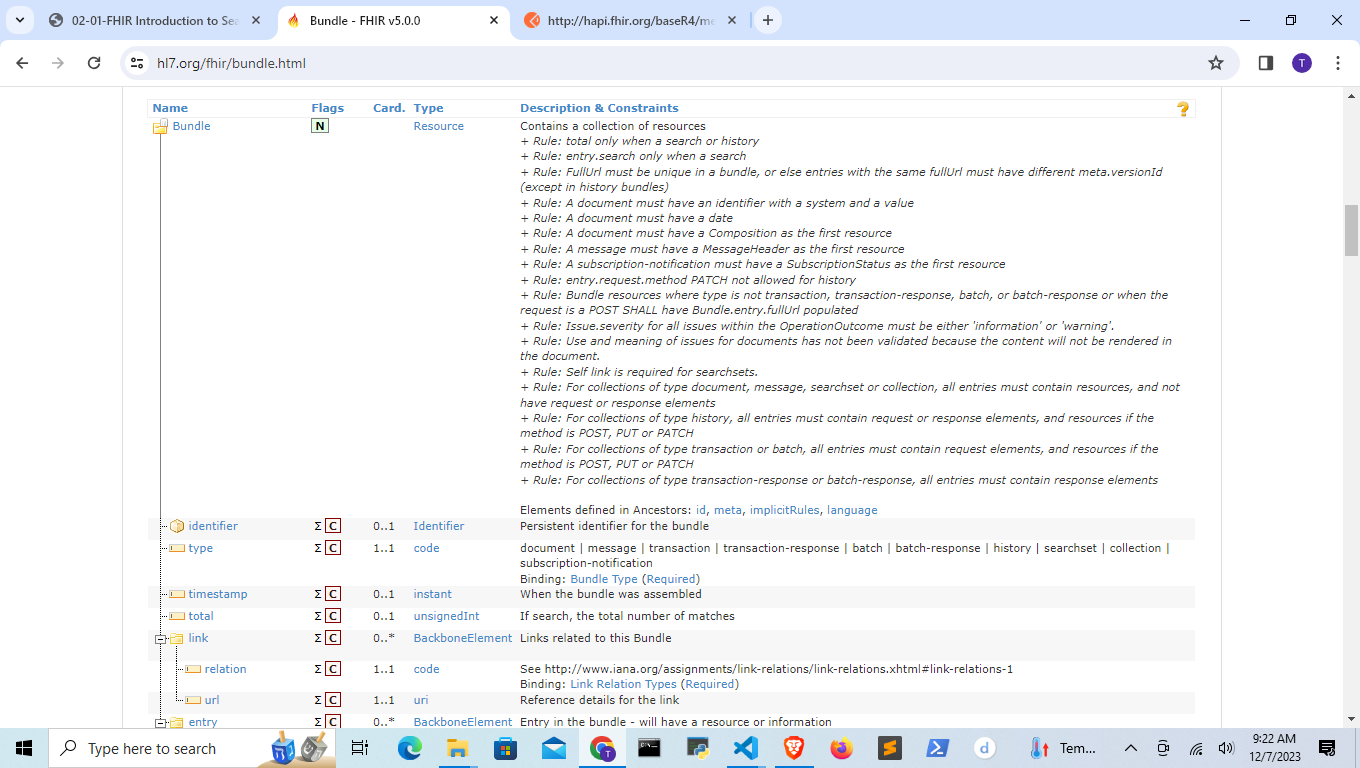This screenshot has width=1360, height=768.
Task: Show hidden system tray icons
Action: [x=1131, y=748]
